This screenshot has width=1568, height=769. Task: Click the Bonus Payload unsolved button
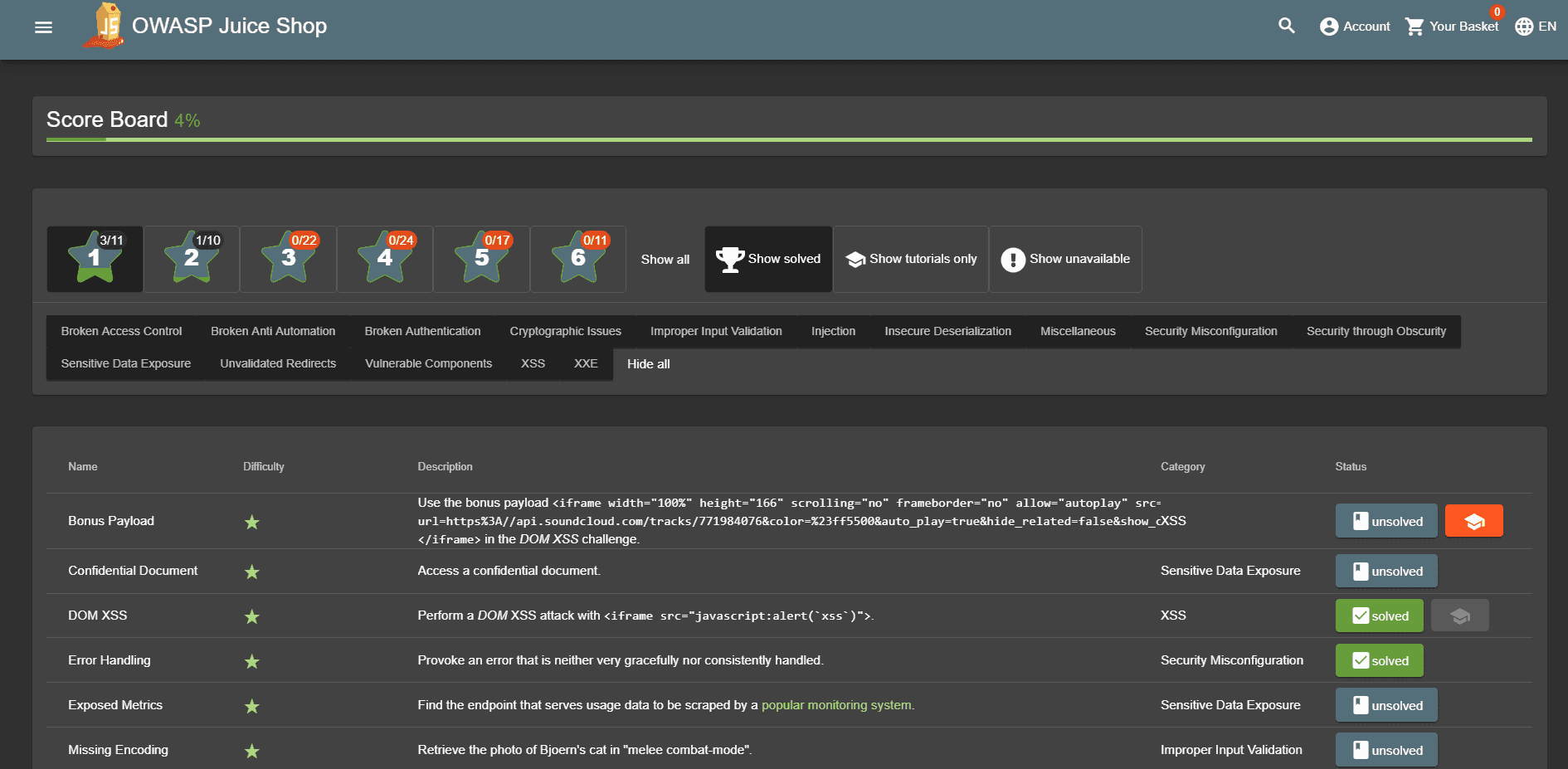click(x=1386, y=521)
